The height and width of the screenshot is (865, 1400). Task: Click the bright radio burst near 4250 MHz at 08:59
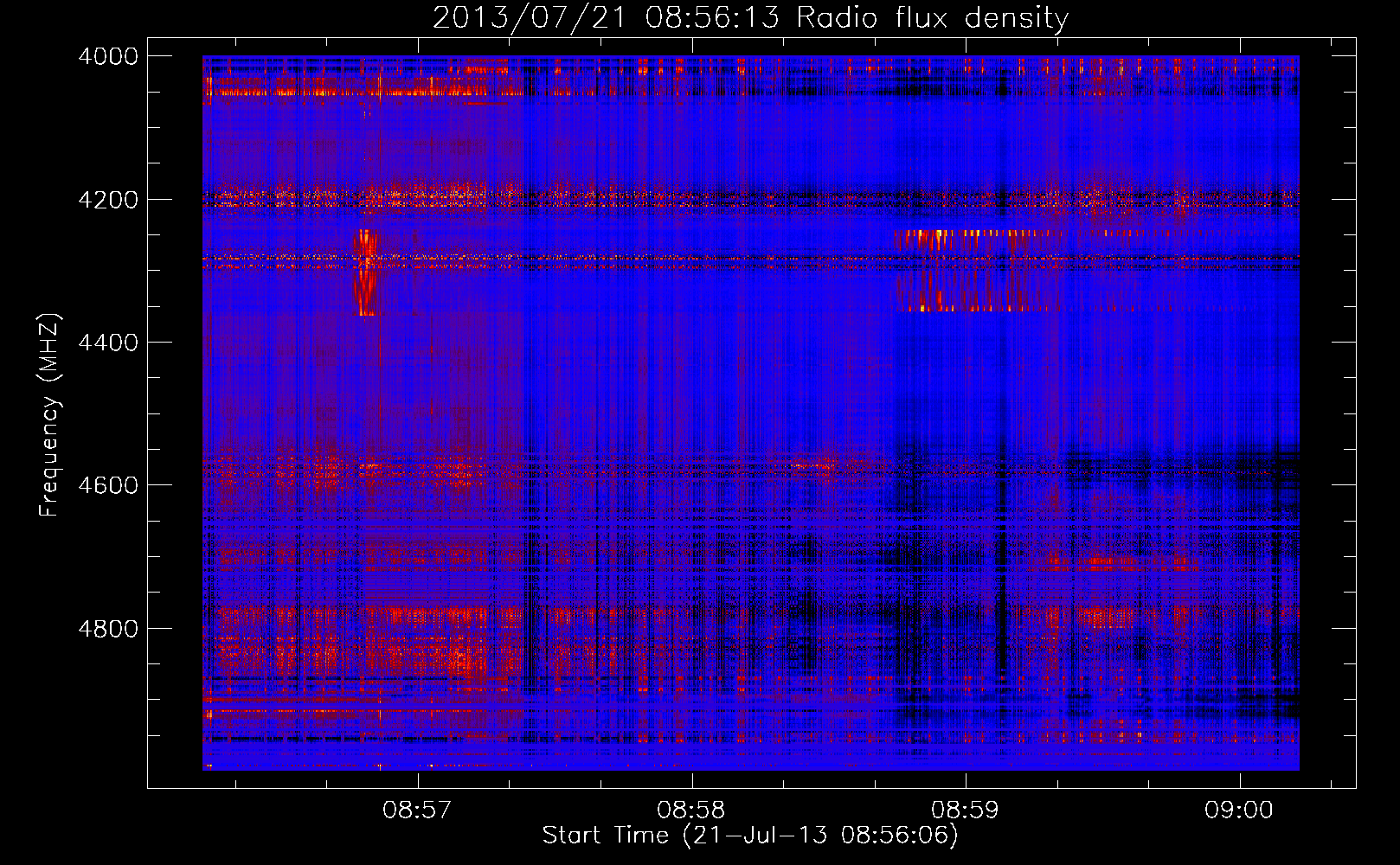978,240
